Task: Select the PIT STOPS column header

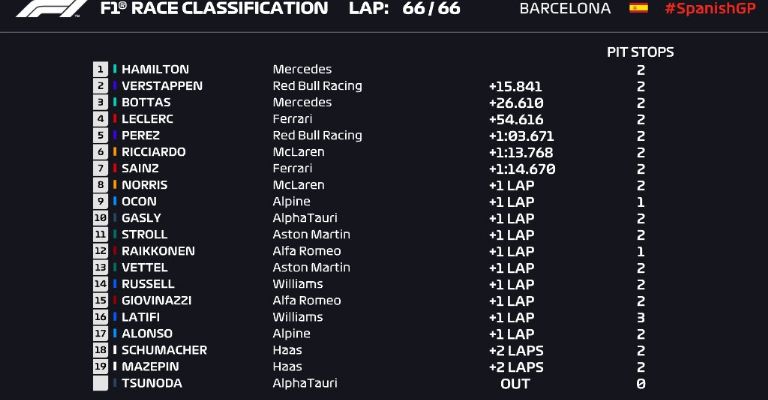Action: click(640, 52)
